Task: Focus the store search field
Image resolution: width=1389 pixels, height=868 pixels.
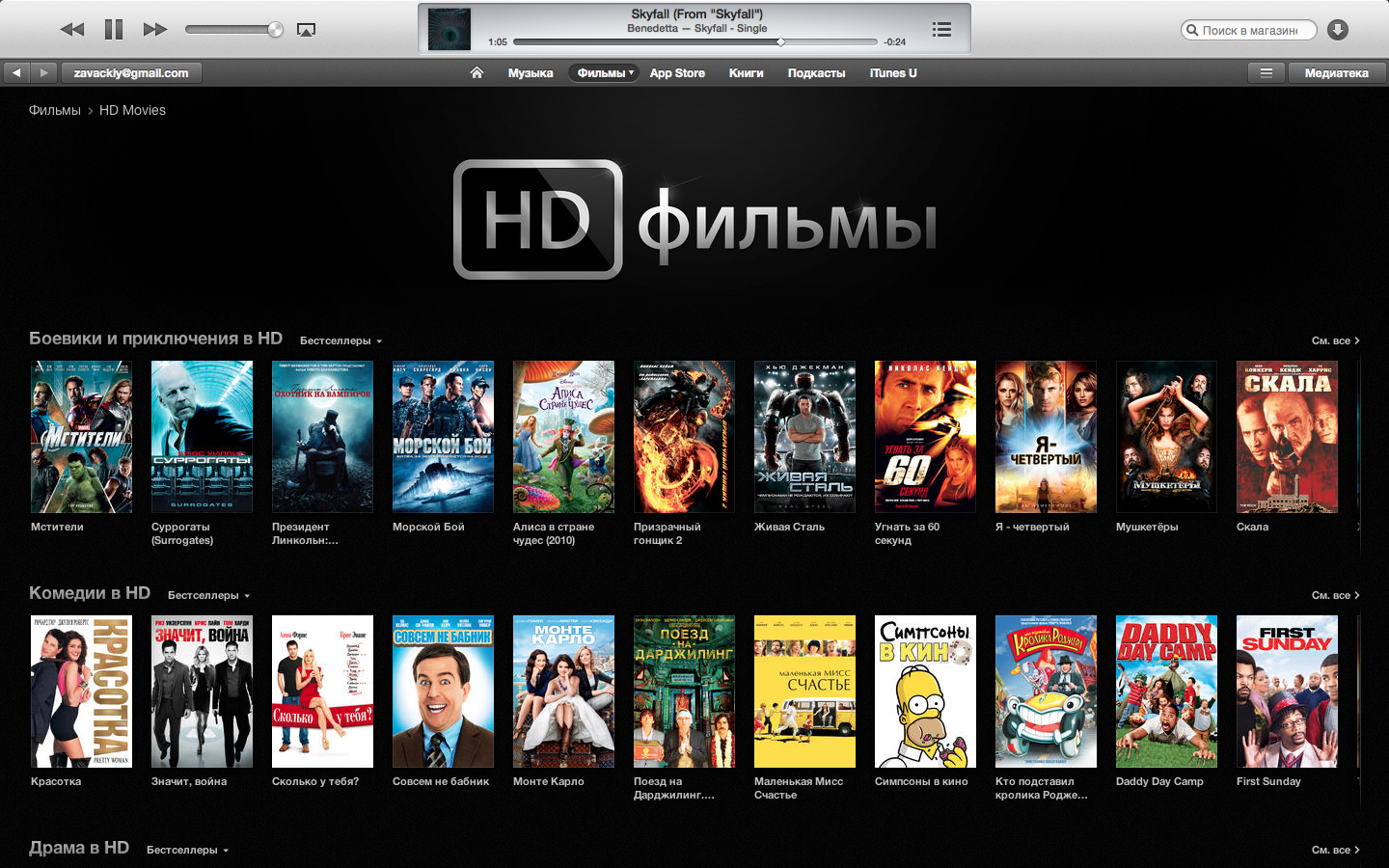Action: click(x=1248, y=30)
